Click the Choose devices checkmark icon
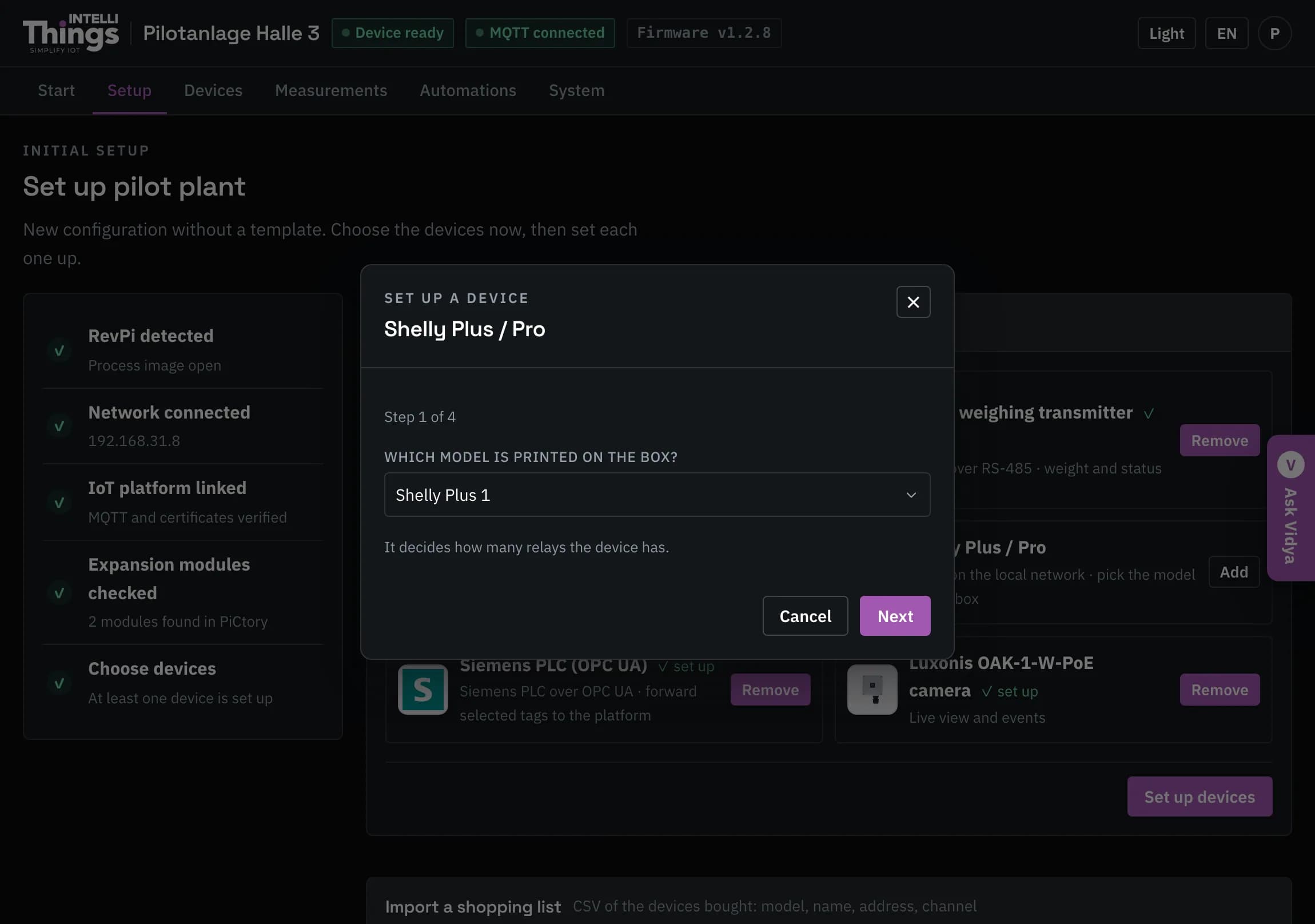This screenshot has width=1315, height=924. 59,683
